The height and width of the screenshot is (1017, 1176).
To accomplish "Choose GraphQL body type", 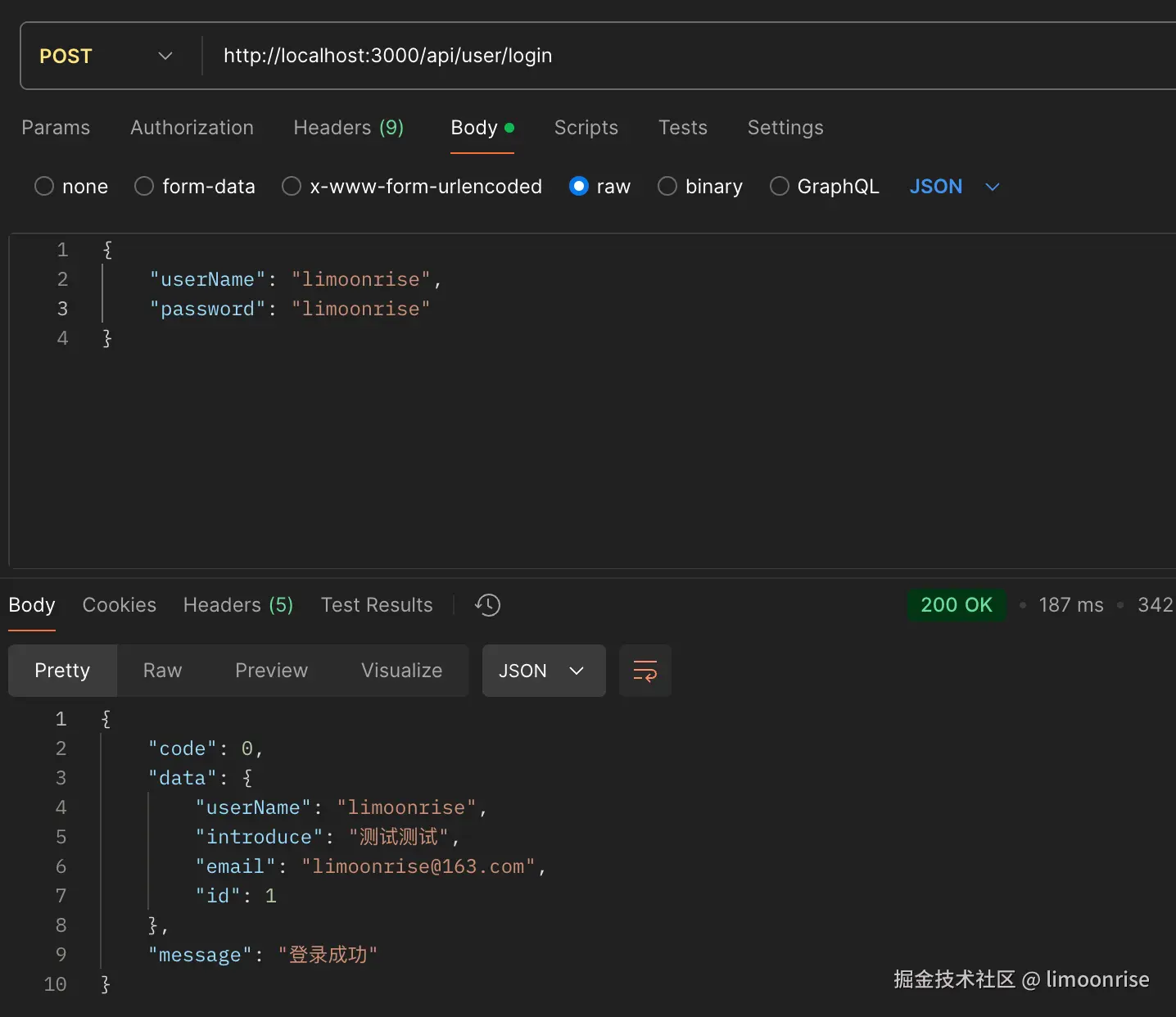I will 780,187.
